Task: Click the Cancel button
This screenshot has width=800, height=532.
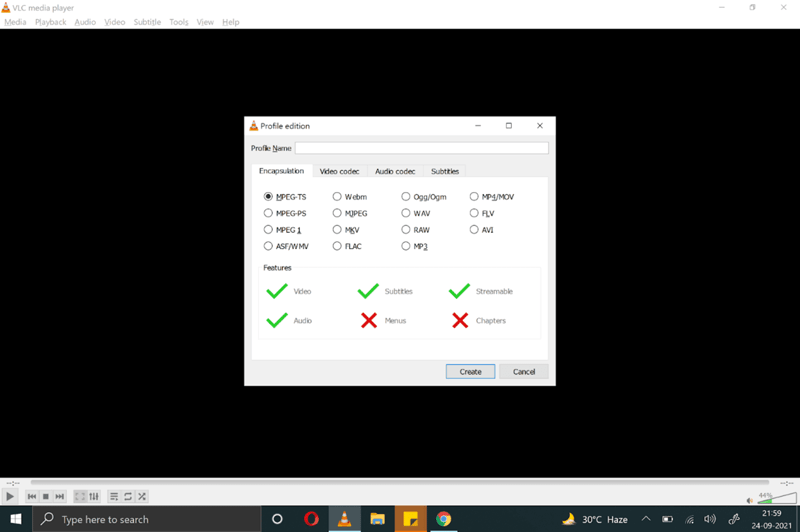Action: [524, 372]
